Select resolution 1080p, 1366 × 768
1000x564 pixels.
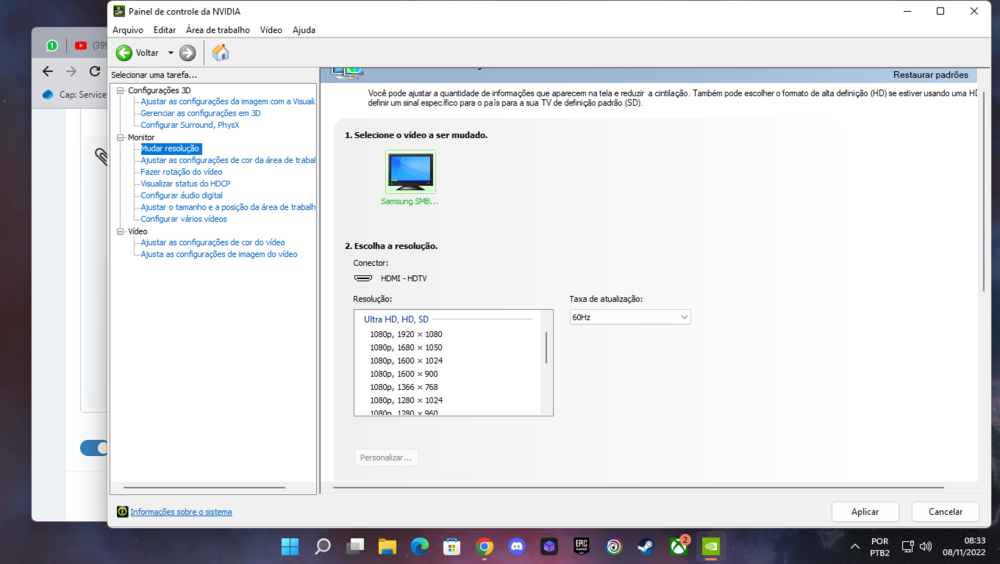404,387
